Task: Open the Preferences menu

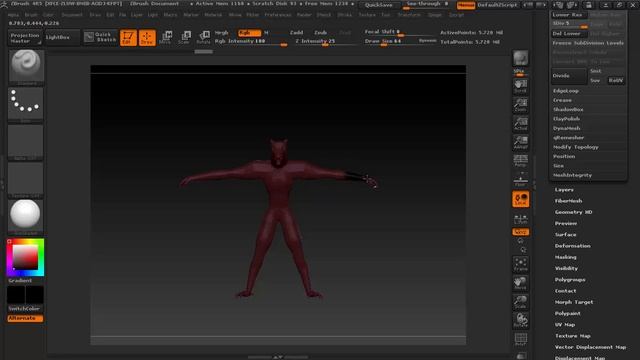Action: tap(278, 15)
